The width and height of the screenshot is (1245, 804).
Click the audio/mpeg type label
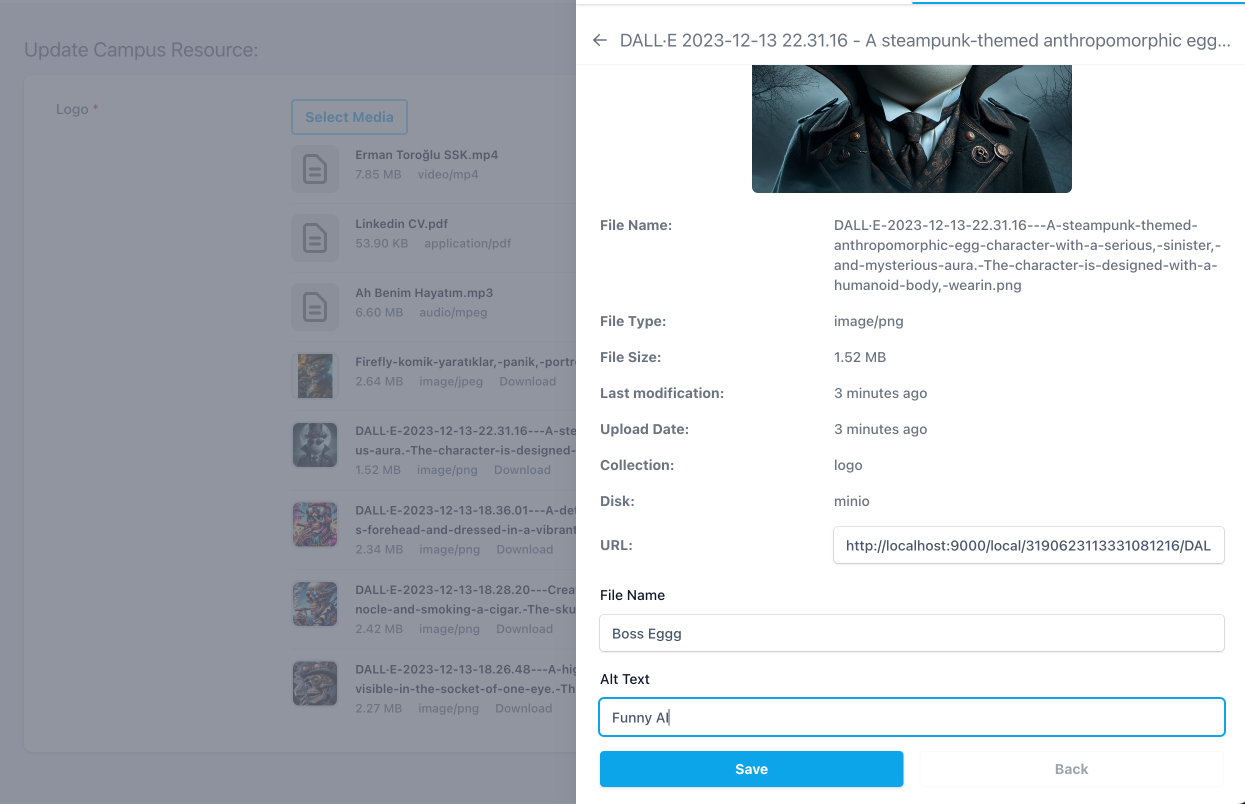pyautogui.click(x=453, y=312)
